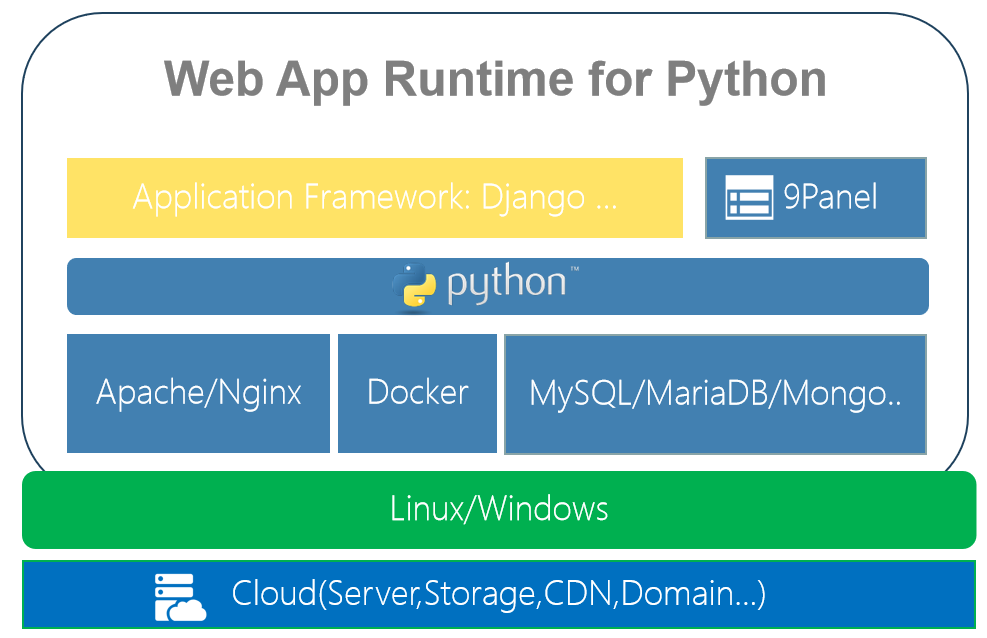Click the Linux/Windows green bar
This screenshot has height=638, width=987.
point(499,510)
